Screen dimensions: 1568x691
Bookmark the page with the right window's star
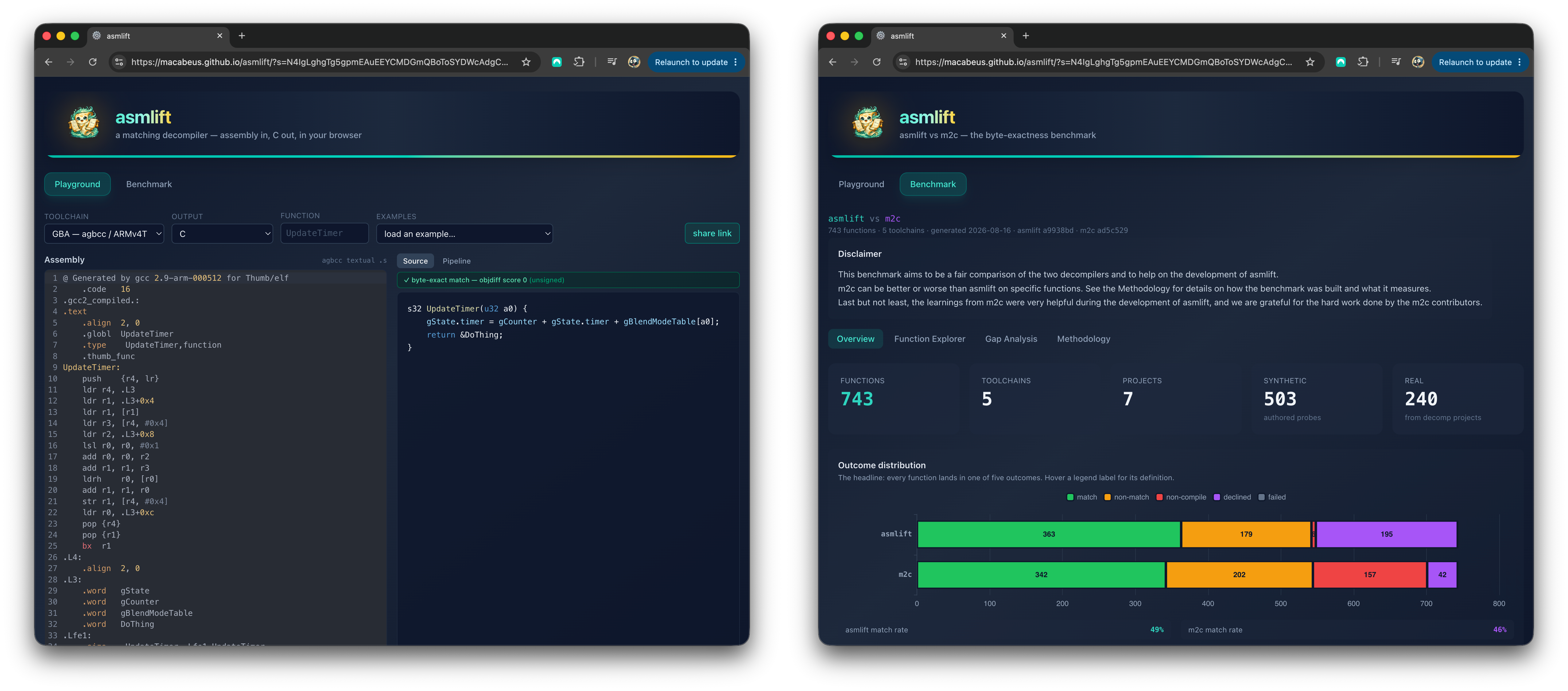coord(1310,62)
